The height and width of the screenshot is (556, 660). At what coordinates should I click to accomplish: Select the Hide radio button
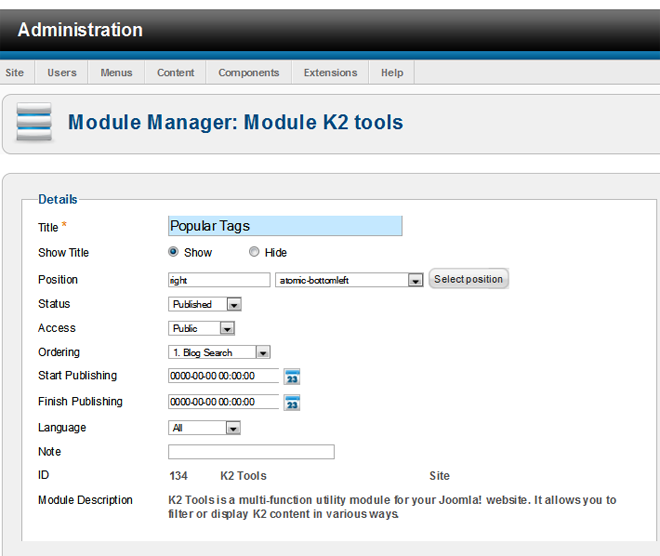[254, 253]
